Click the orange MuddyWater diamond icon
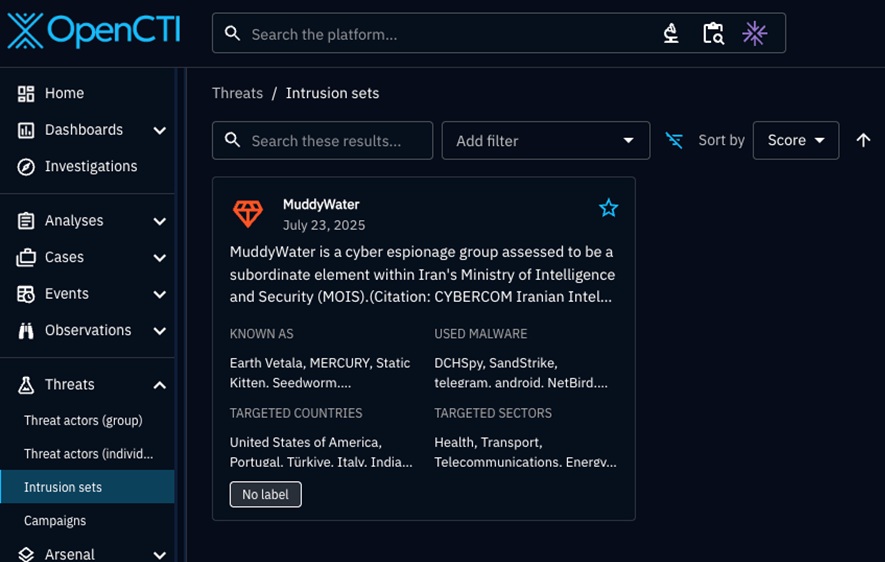Viewport: 885px width, 562px height. coord(248,214)
